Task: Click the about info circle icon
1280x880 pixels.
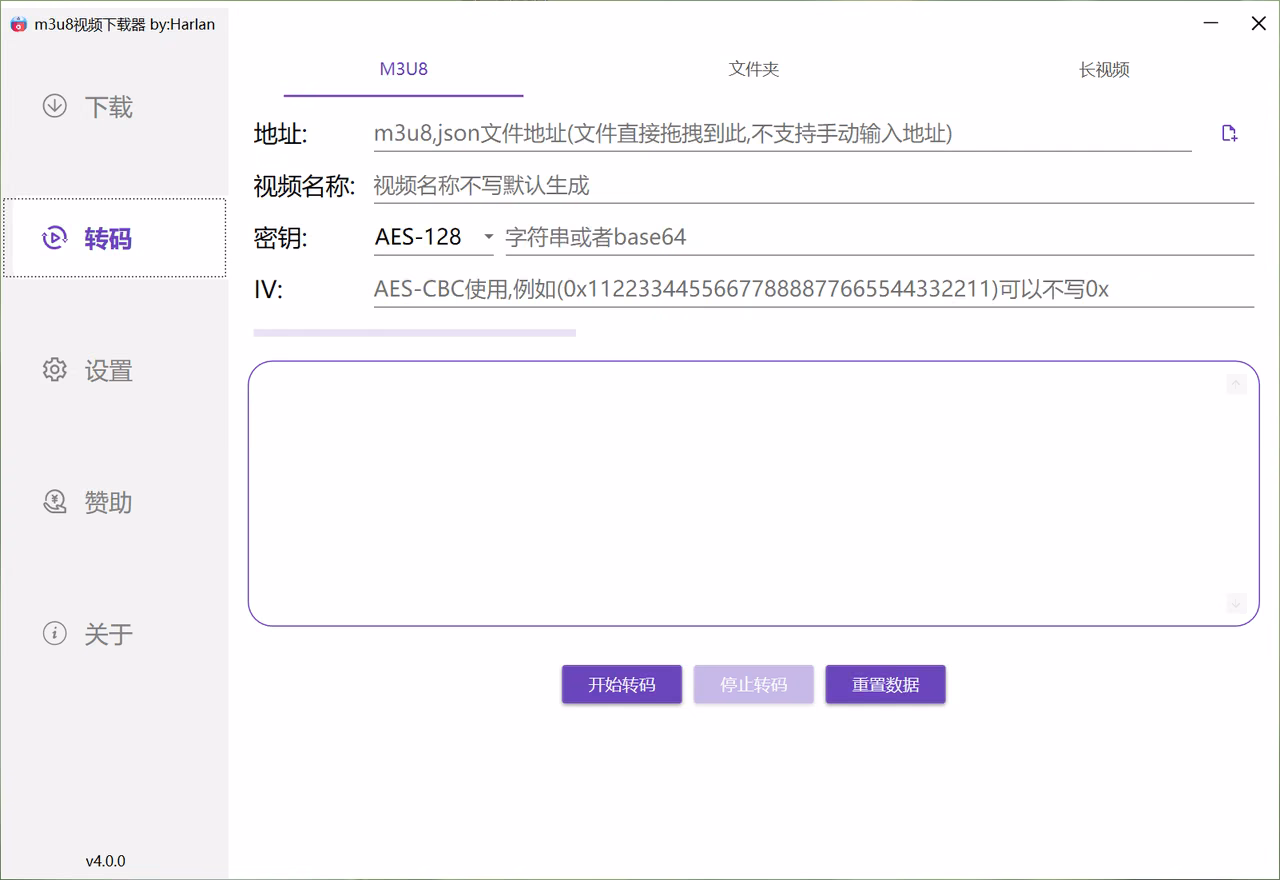Action: [x=55, y=633]
